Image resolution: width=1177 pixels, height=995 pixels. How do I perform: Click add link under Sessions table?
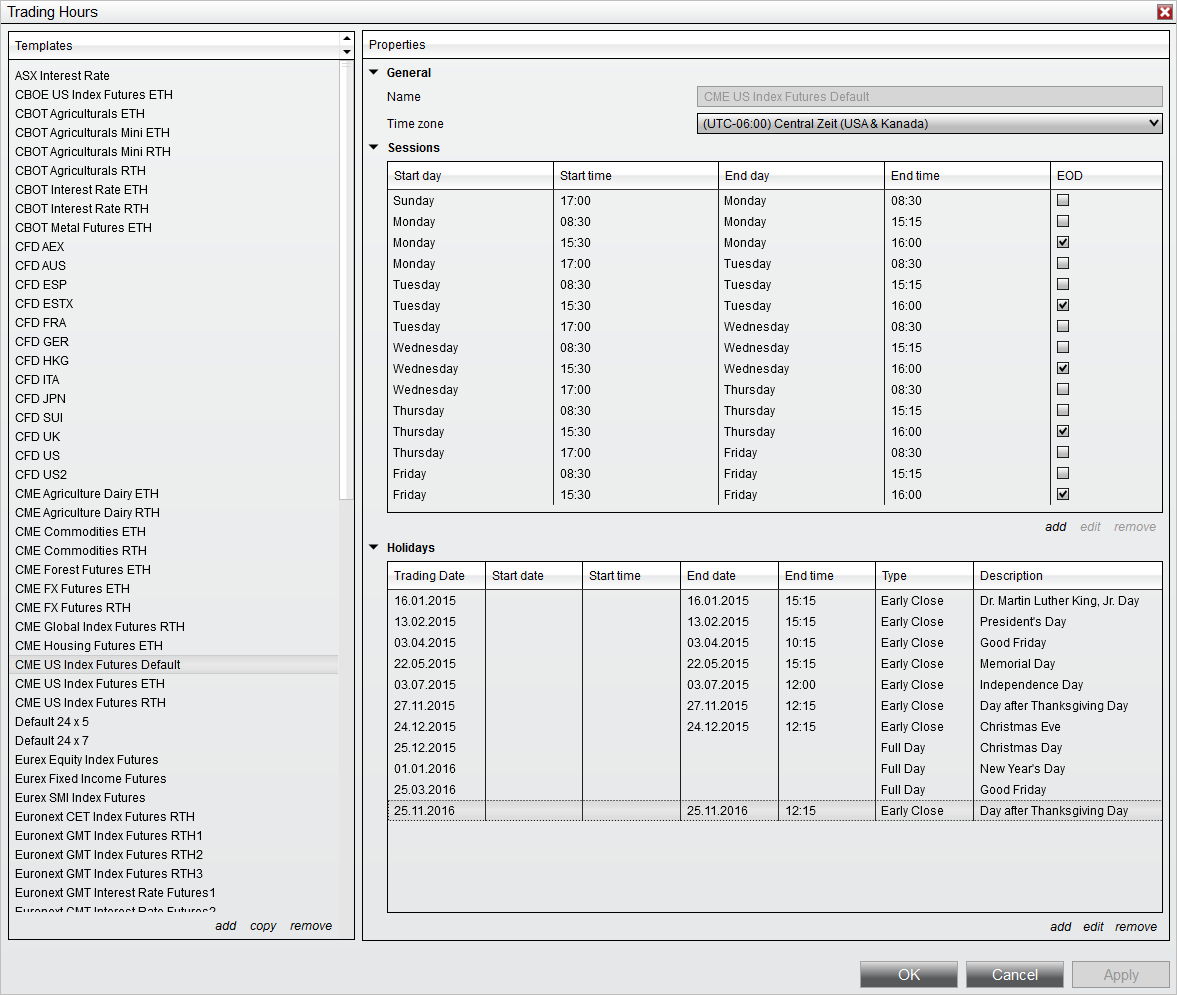click(x=1055, y=527)
